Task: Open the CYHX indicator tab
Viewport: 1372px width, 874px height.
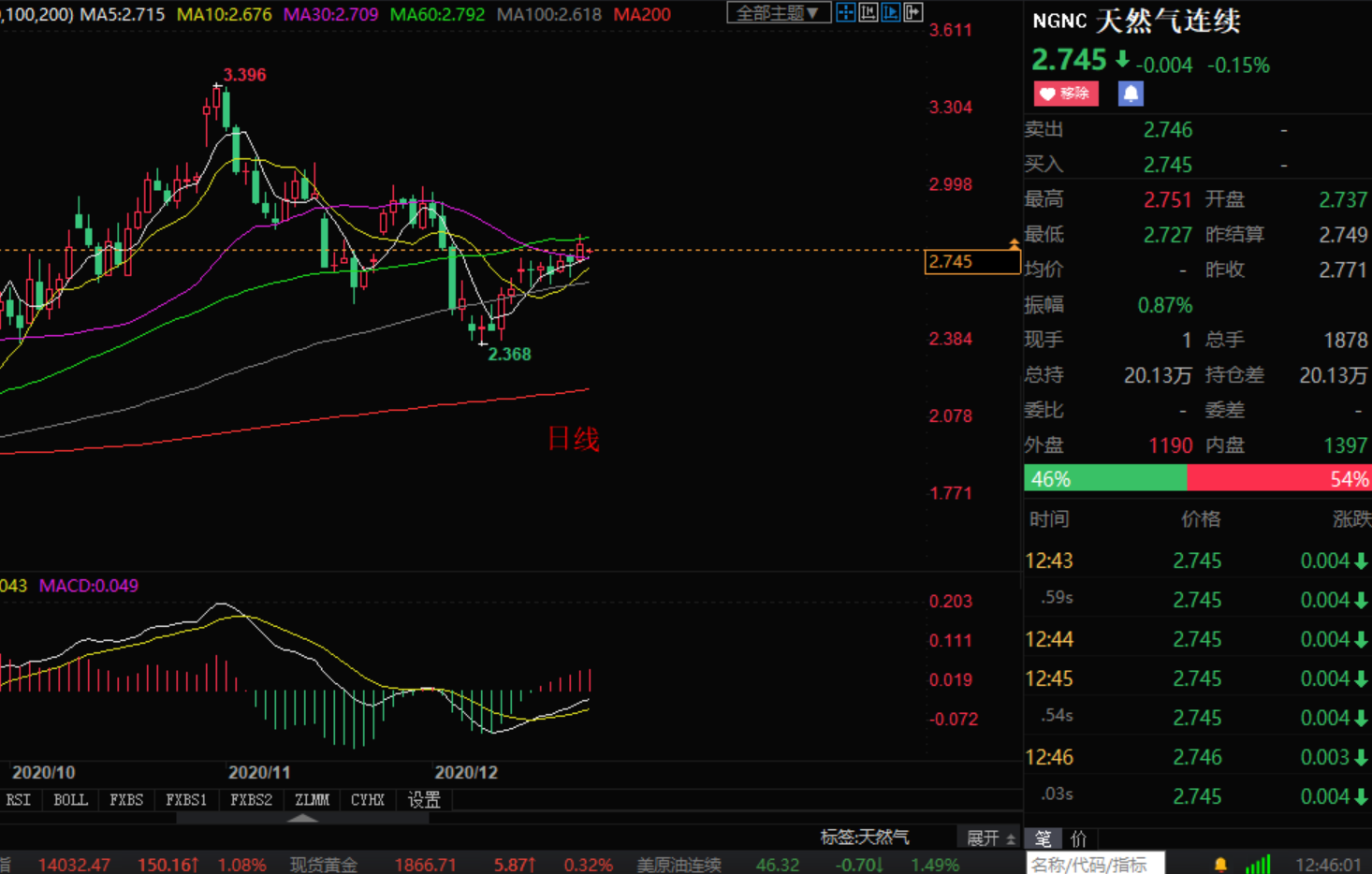Action: coord(368,800)
